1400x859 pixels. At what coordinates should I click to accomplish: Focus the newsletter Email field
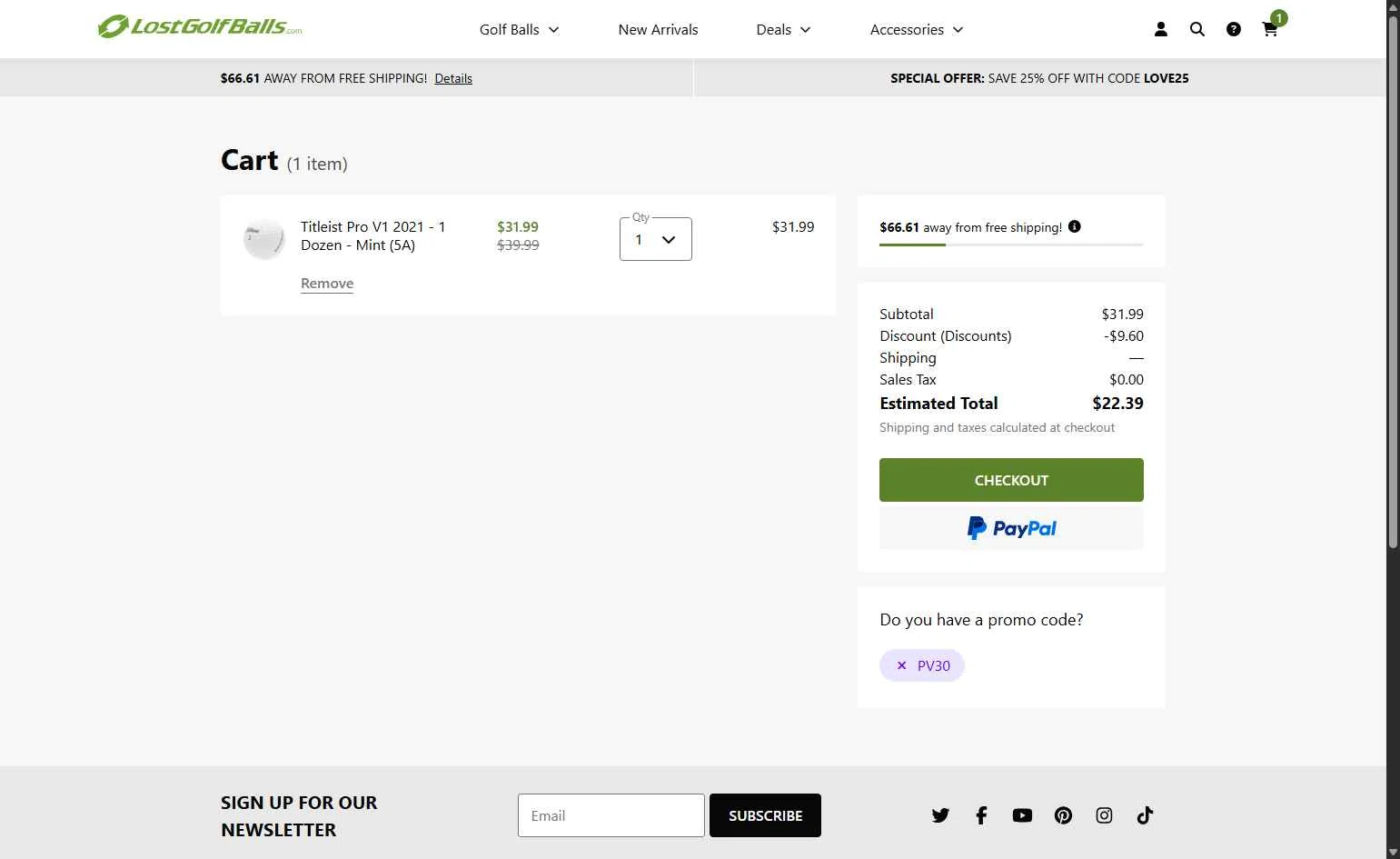pyautogui.click(x=611, y=815)
